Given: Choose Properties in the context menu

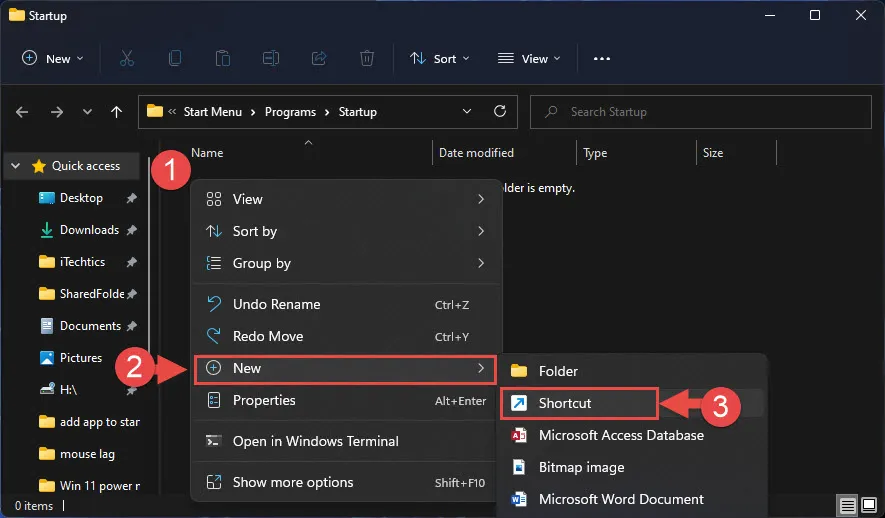Looking at the screenshot, I should pos(264,400).
